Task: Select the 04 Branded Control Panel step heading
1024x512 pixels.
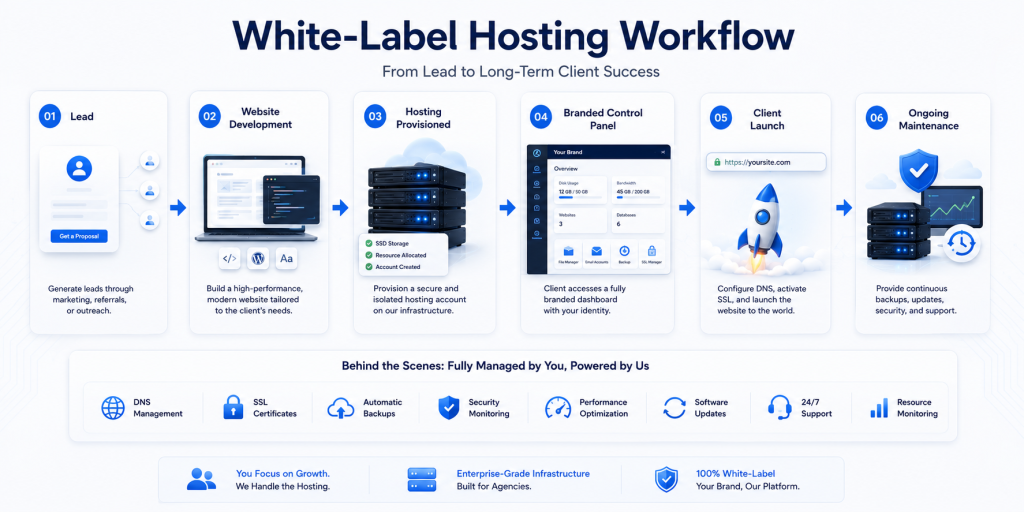Action: [586, 118]
